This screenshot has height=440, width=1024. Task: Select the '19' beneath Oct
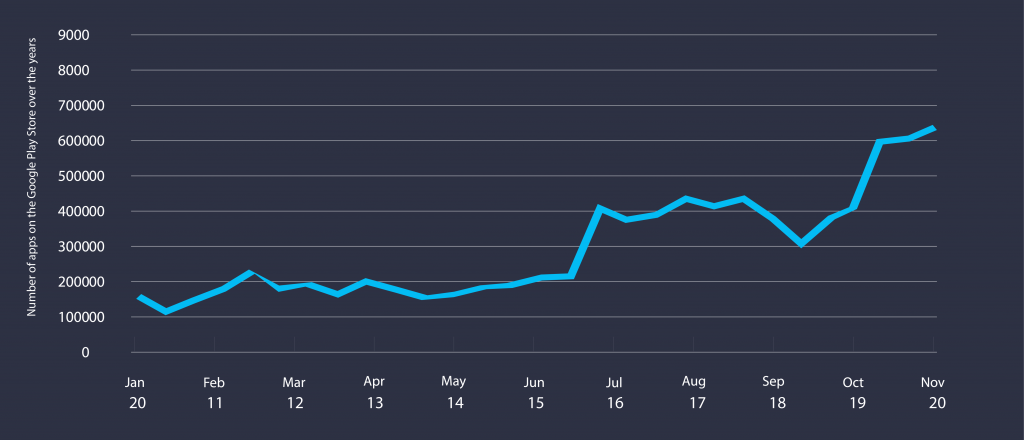(857, 403)
